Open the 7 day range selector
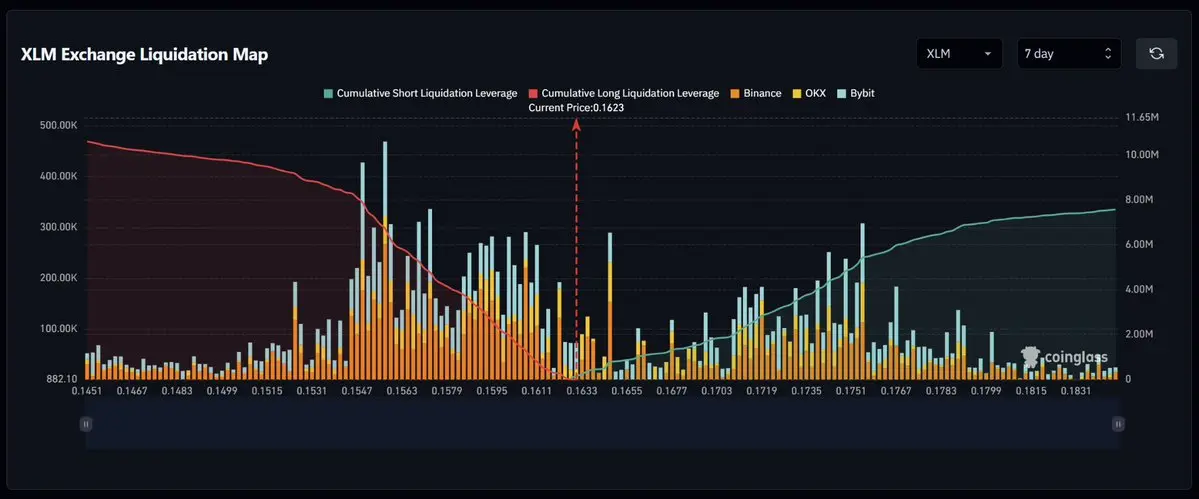Screen dimensions: 1199x499 tap(1069, 53)
